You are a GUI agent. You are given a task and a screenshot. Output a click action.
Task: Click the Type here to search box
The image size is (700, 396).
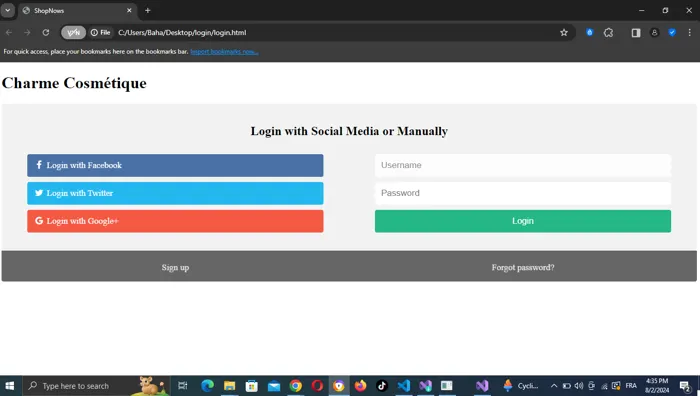(x=96, y=386)
